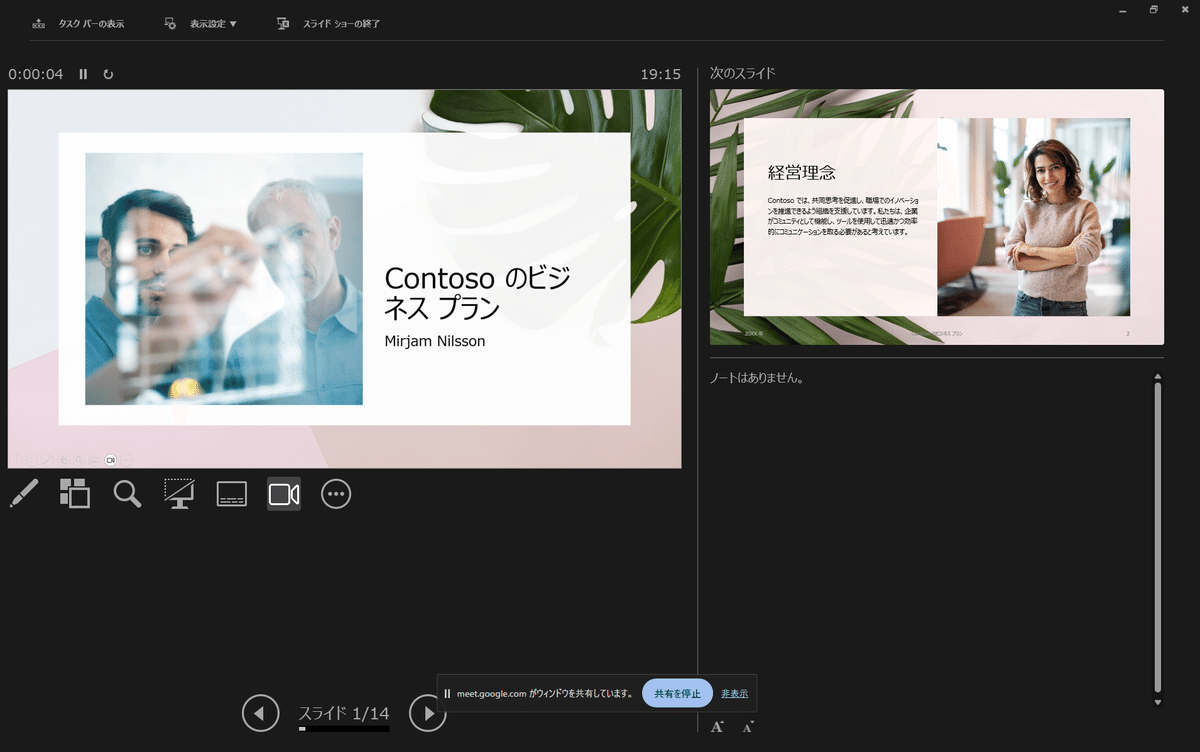Open the see all slides grid
This screenshot has height=752, width=1200.
(75, 494)
